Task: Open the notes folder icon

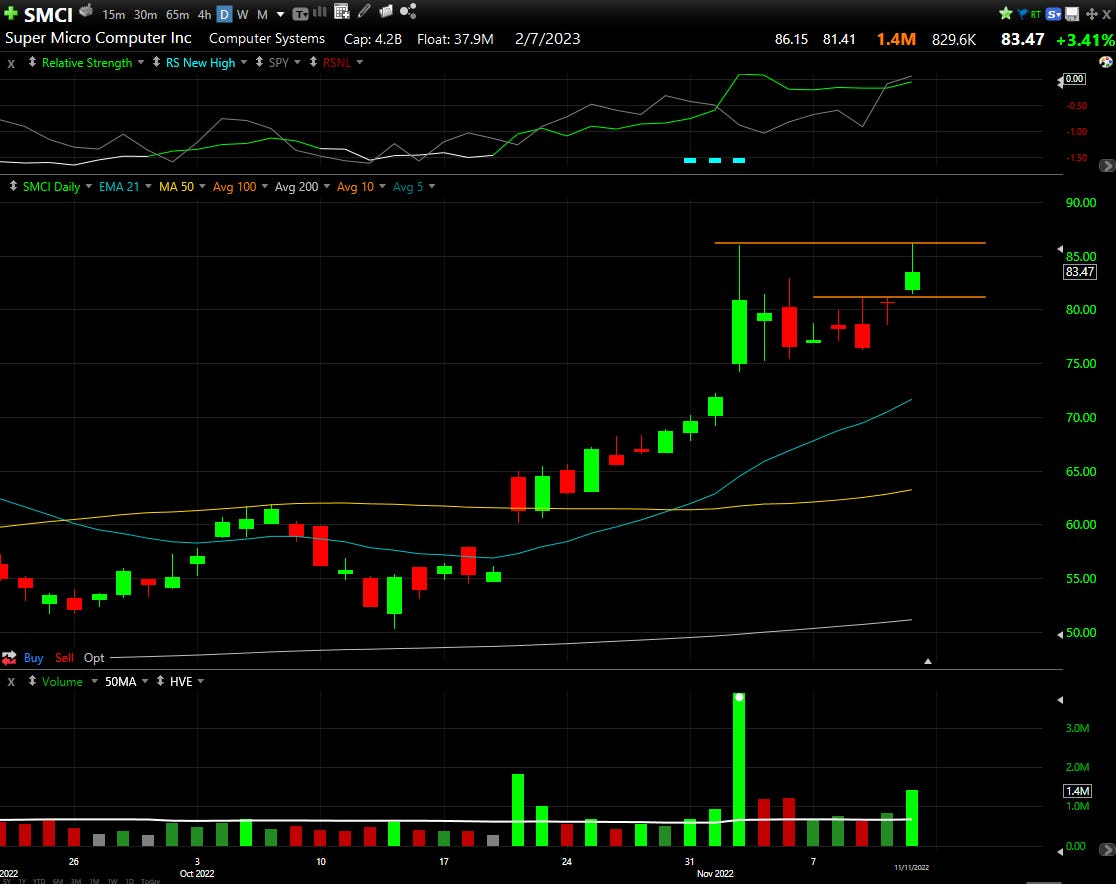Action: [x=386, y=11]
